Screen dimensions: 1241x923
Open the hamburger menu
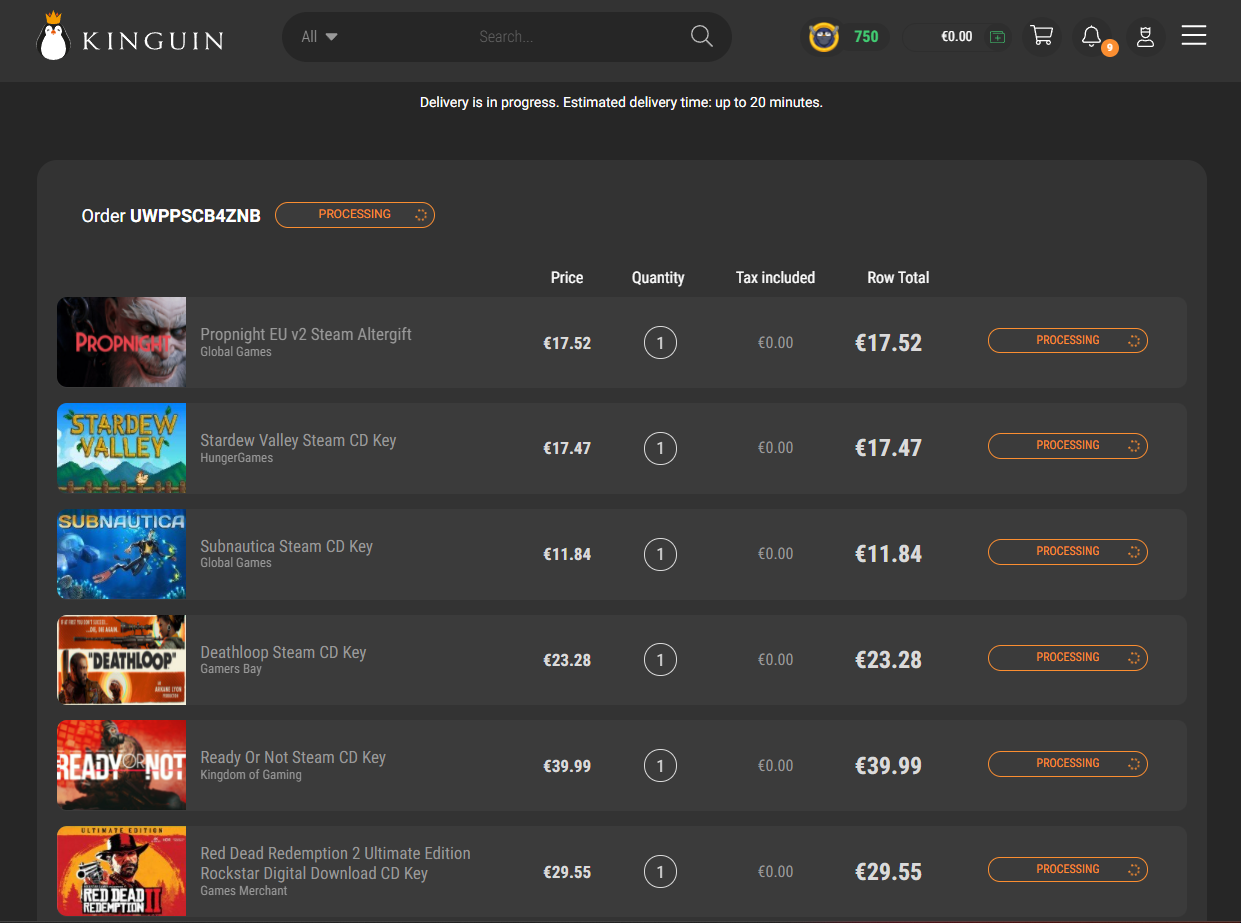coord(1194,36)
